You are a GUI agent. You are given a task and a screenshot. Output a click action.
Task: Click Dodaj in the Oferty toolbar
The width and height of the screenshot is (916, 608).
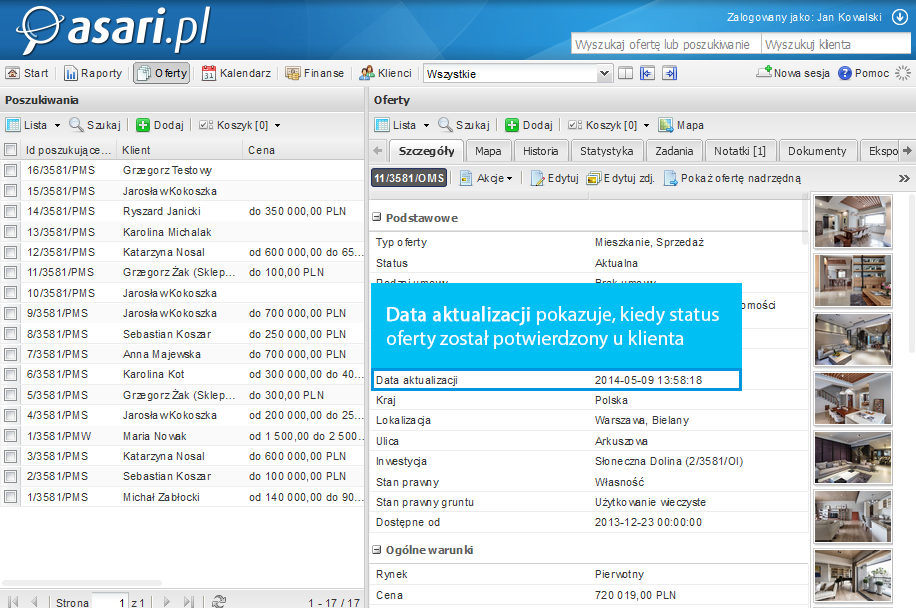coord(529,125)
